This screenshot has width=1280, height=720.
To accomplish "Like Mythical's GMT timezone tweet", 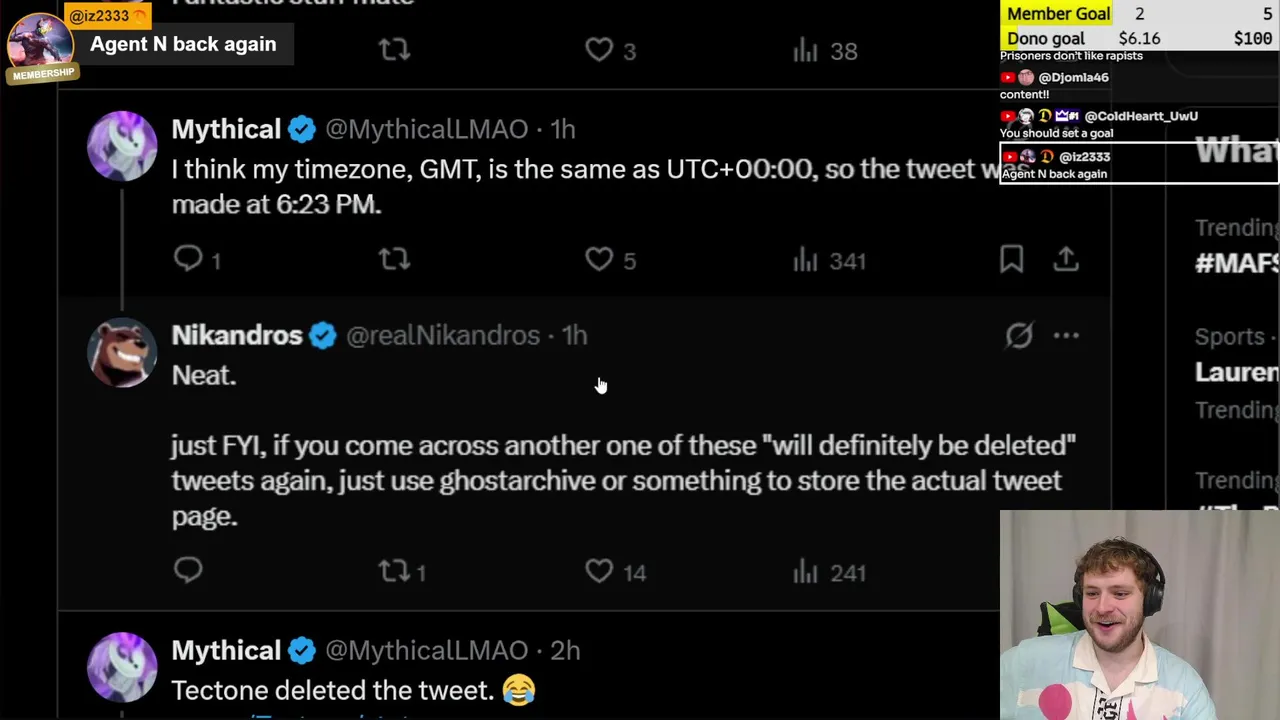I will [x=599, y=259].
